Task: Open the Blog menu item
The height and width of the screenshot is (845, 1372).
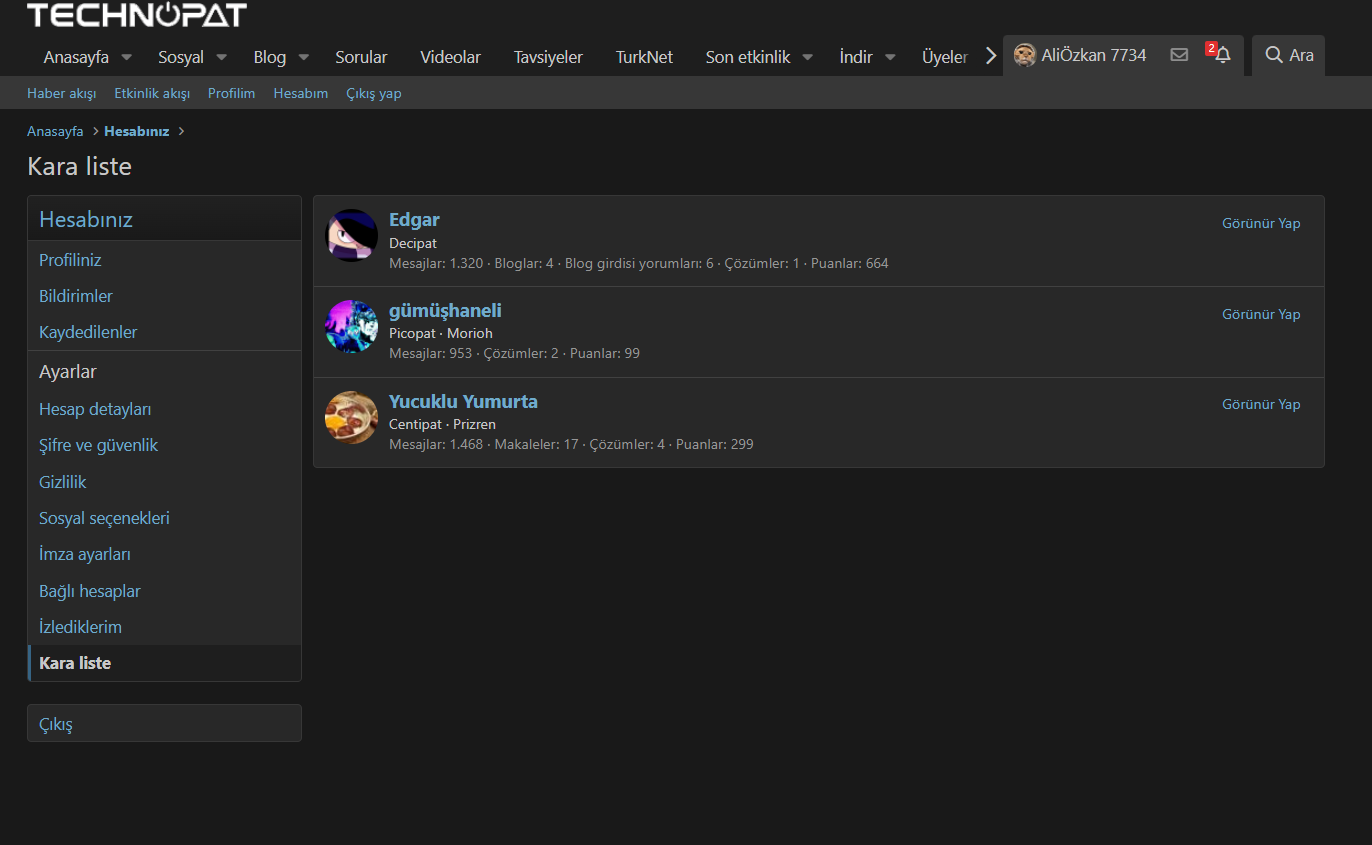Action: tap(270, 57)
